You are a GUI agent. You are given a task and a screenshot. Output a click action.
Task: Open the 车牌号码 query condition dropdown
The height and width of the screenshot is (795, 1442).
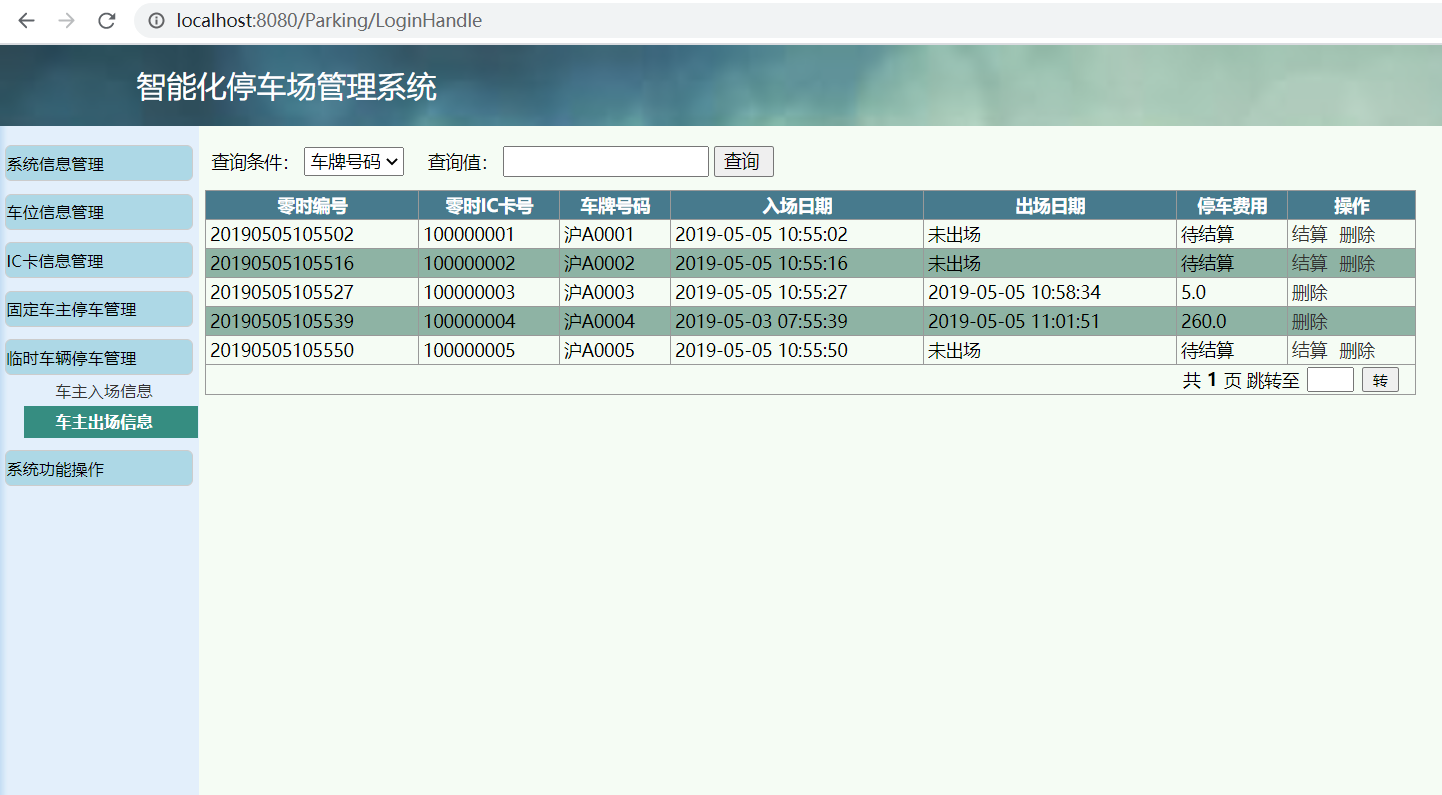[x=354, y=161]
